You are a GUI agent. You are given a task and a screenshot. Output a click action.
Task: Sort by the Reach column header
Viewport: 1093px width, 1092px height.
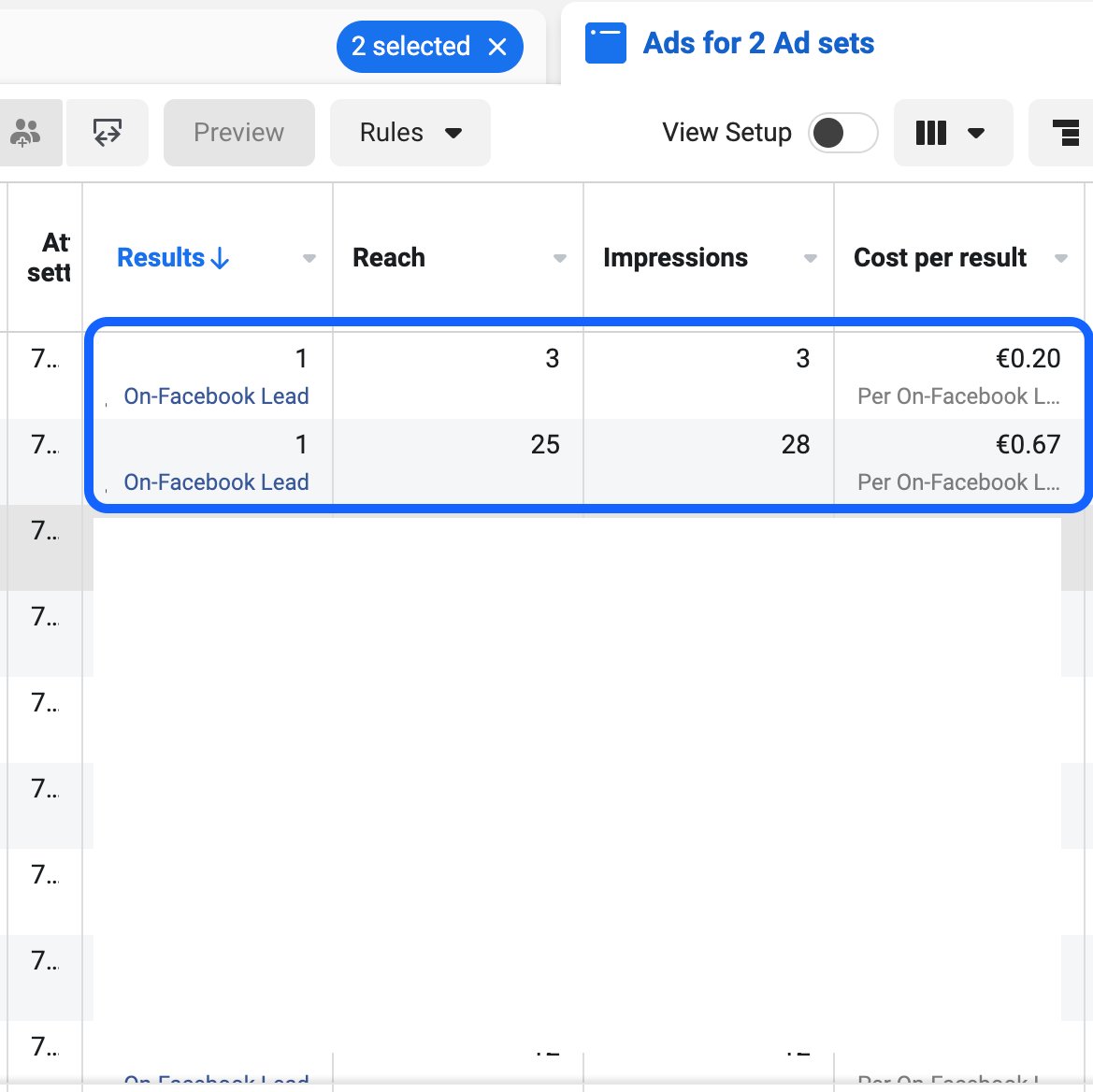389,258
